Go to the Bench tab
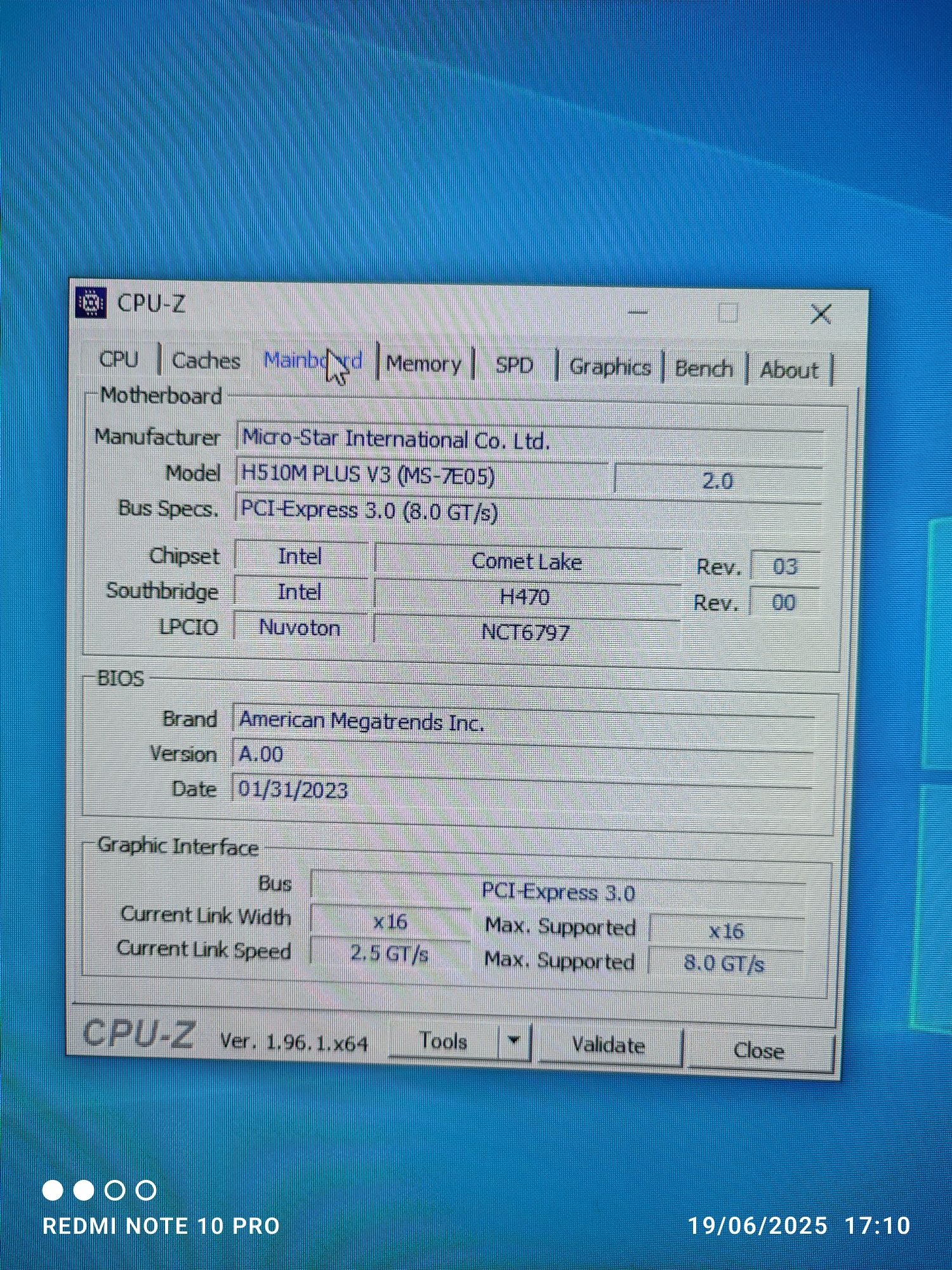 704,368
